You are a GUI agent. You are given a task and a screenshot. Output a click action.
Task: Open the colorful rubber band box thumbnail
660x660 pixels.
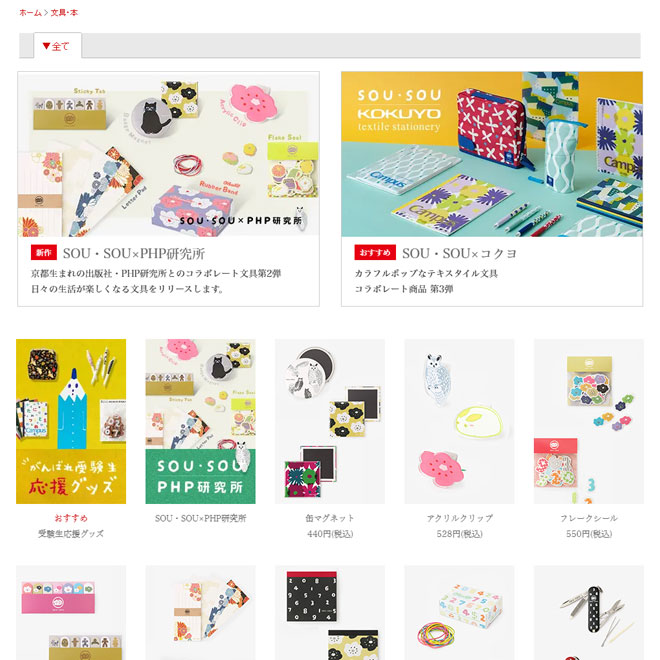coord(459,613)
